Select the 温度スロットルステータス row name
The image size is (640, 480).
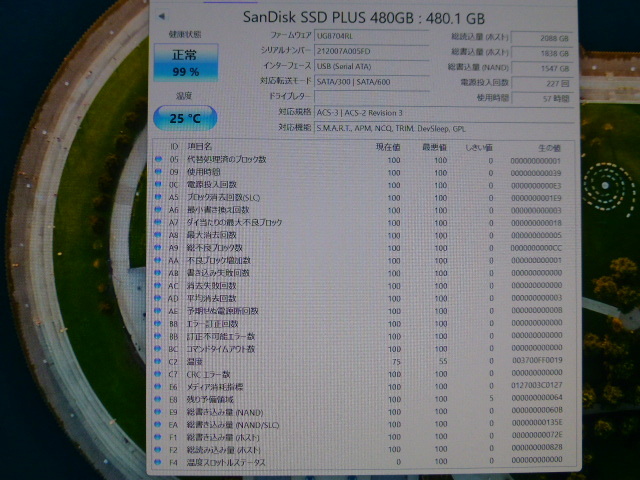pos(226,462)
